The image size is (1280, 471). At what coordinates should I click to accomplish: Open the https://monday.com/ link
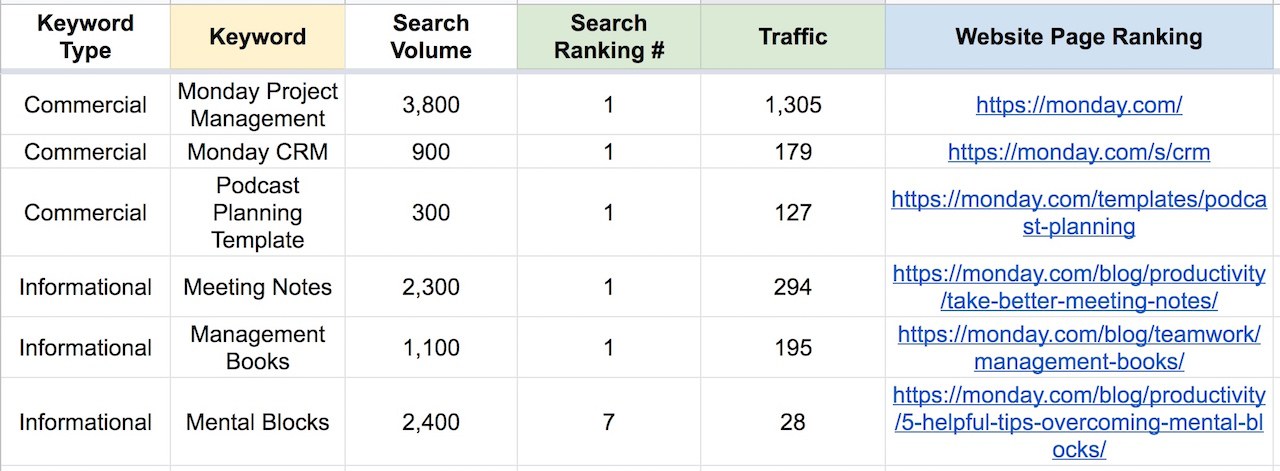pyautogui.click(x=1079, y=105)
